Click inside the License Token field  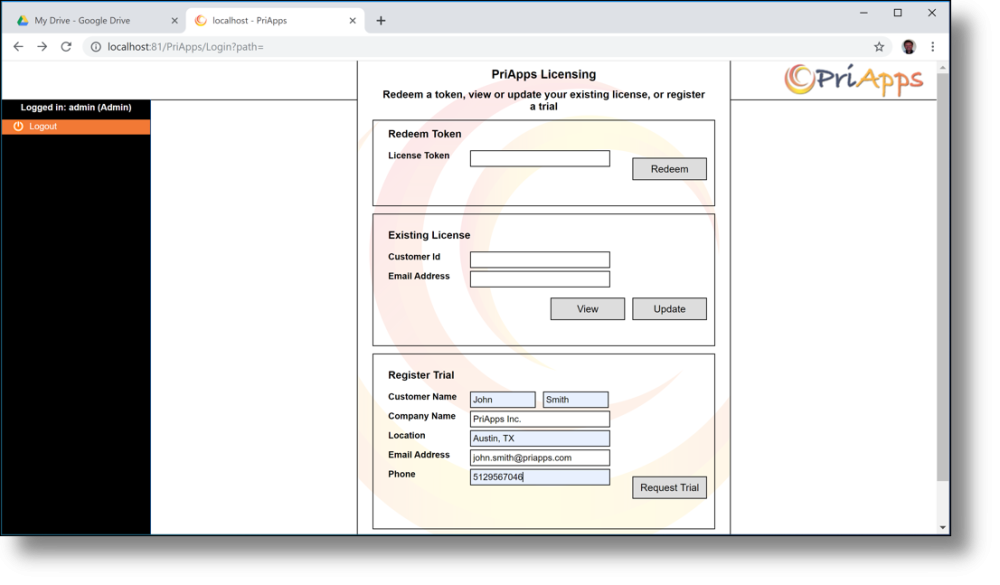click(x=540, y=158)
